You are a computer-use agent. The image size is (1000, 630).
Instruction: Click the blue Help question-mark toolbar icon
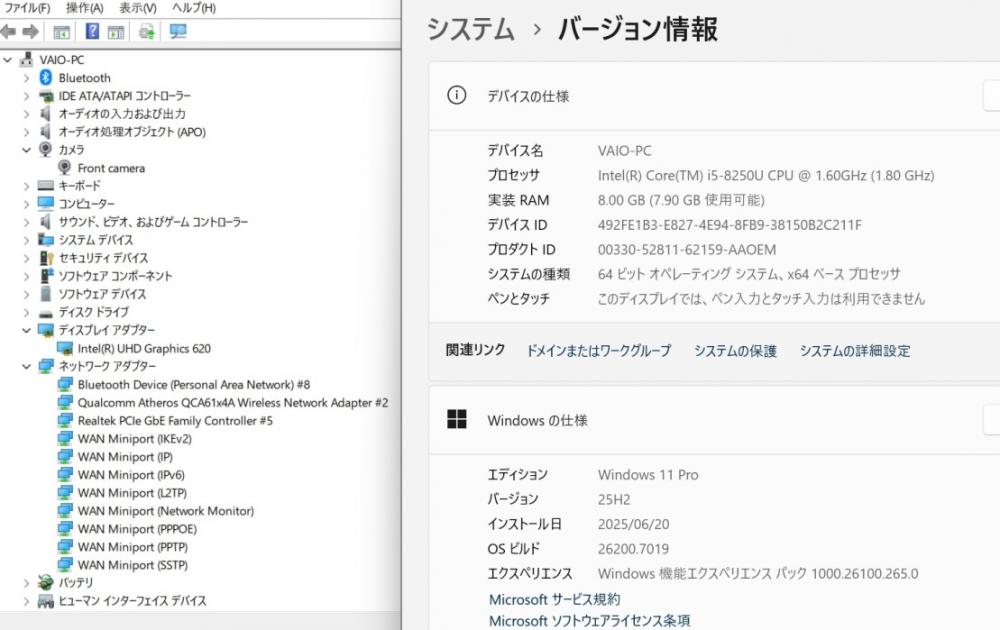(x=92, y=31)
